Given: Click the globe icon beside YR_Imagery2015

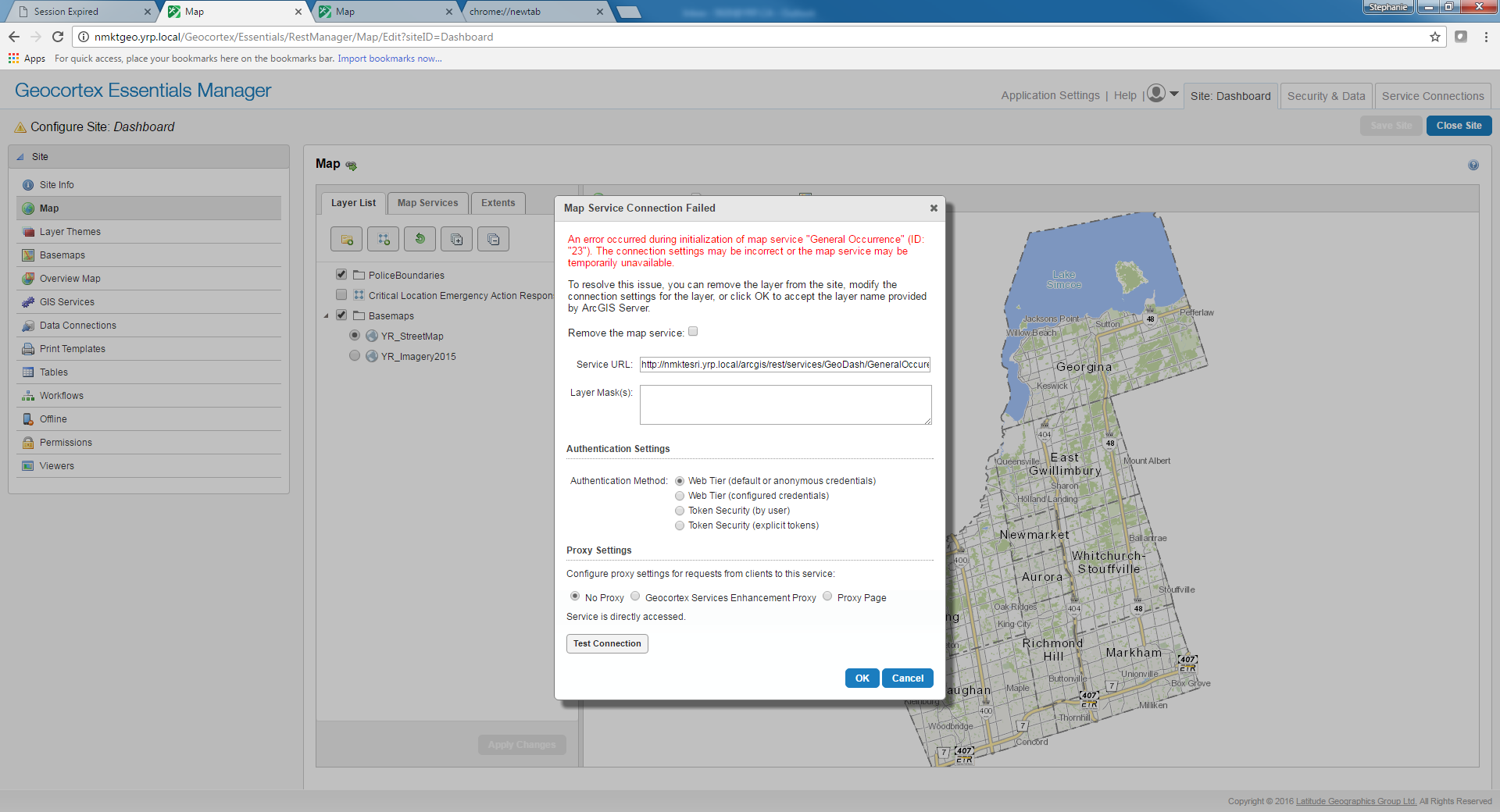Looking at the screenshot, I should click(372, 356).
